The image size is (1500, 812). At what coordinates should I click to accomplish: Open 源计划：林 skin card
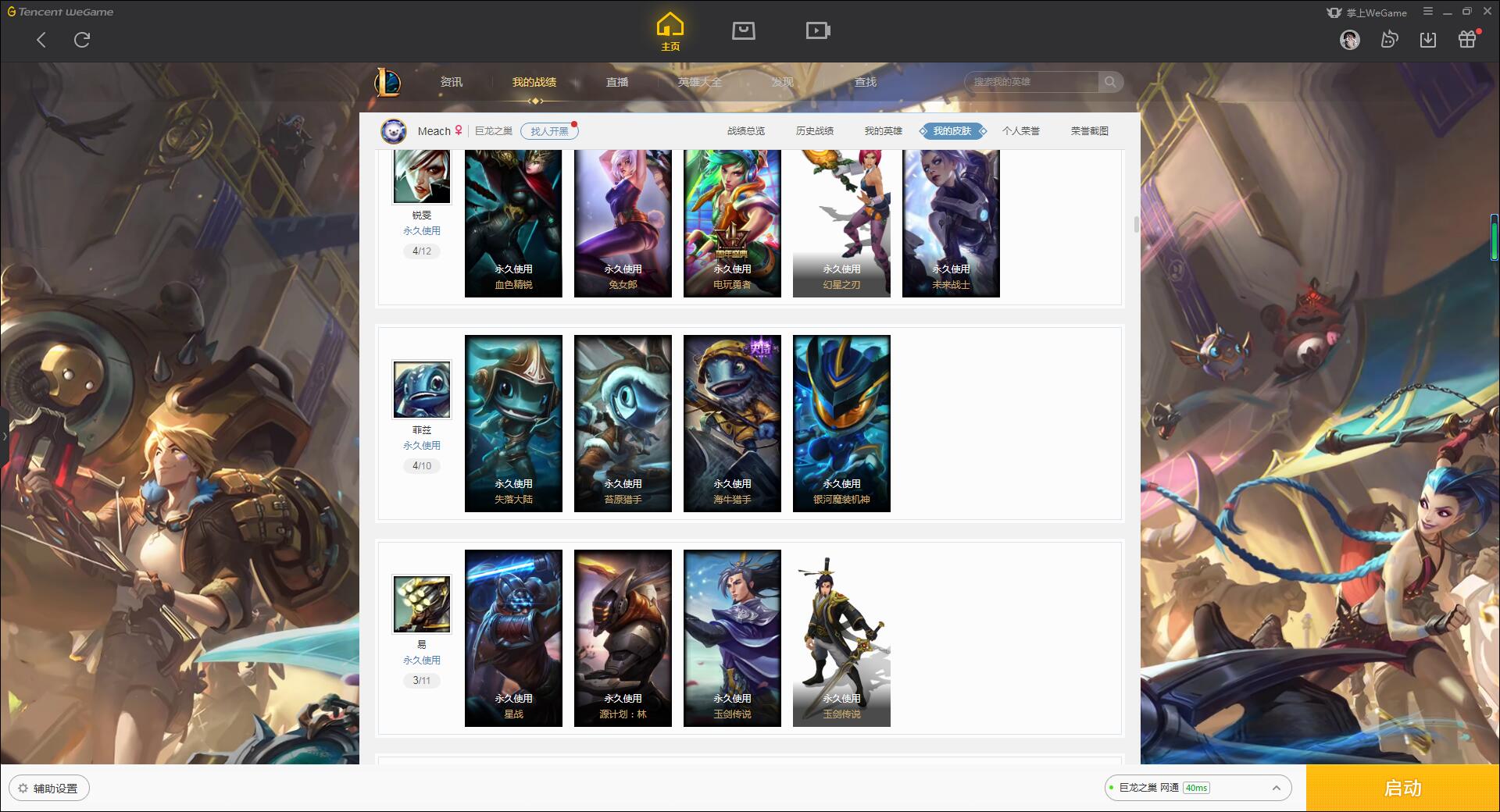(x=623, y=639)
